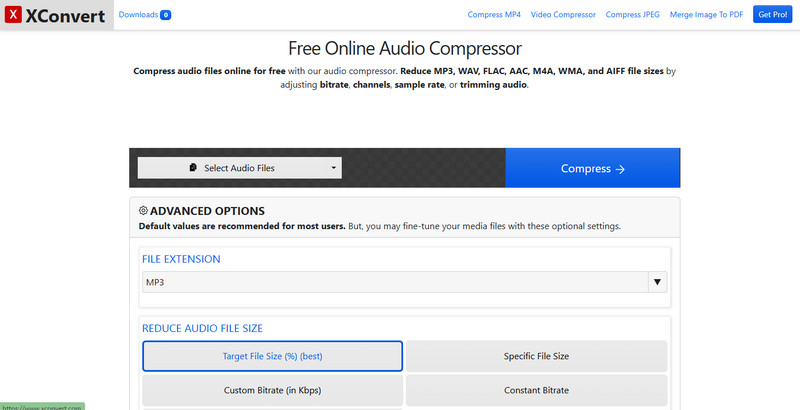Expand the Select Audio Files caret
Image resolution: width=800 pixels, height=410 pixels.
333,168
